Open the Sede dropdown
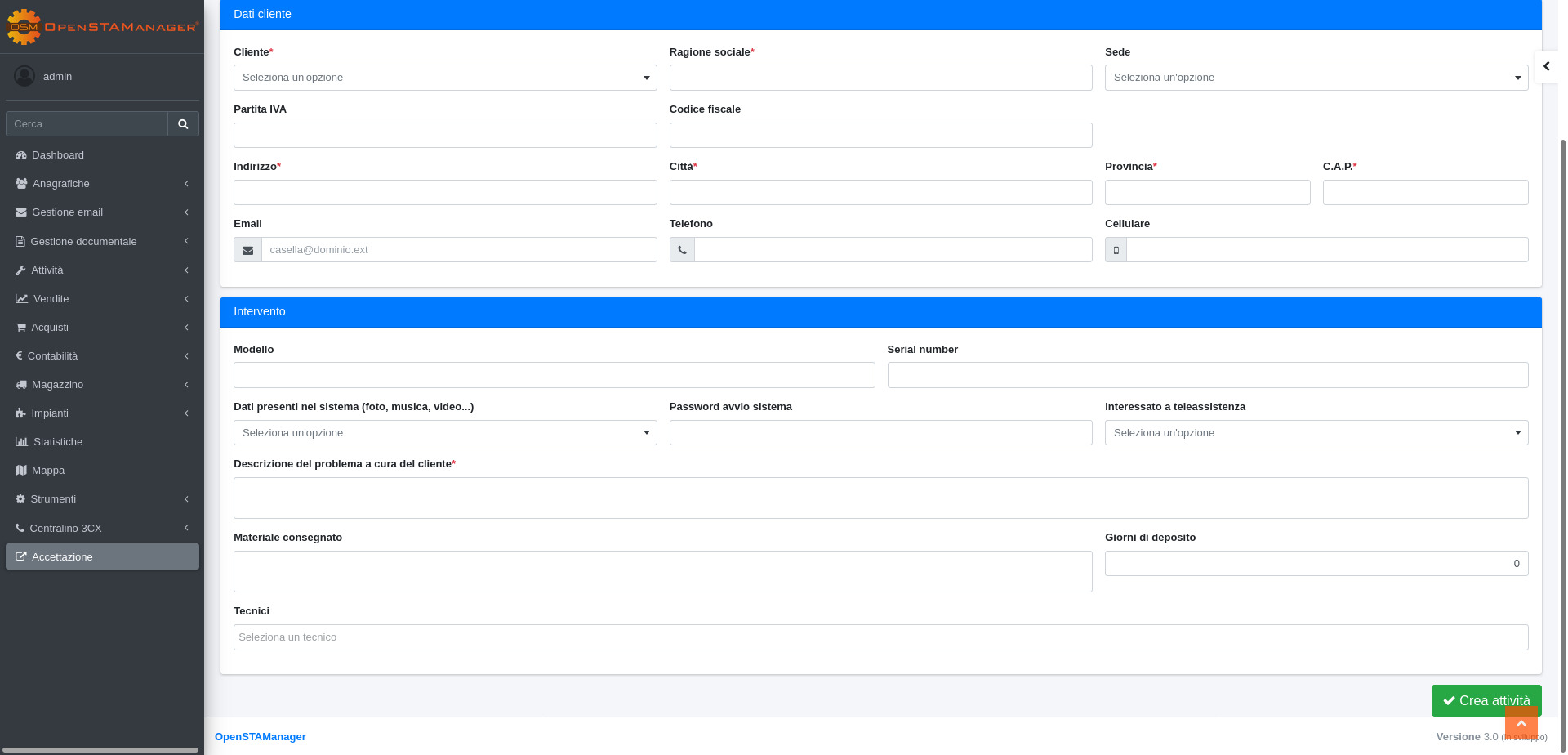Image resolution: width=1568 pixels, height=755 pixels. [x=1316, y=78]
